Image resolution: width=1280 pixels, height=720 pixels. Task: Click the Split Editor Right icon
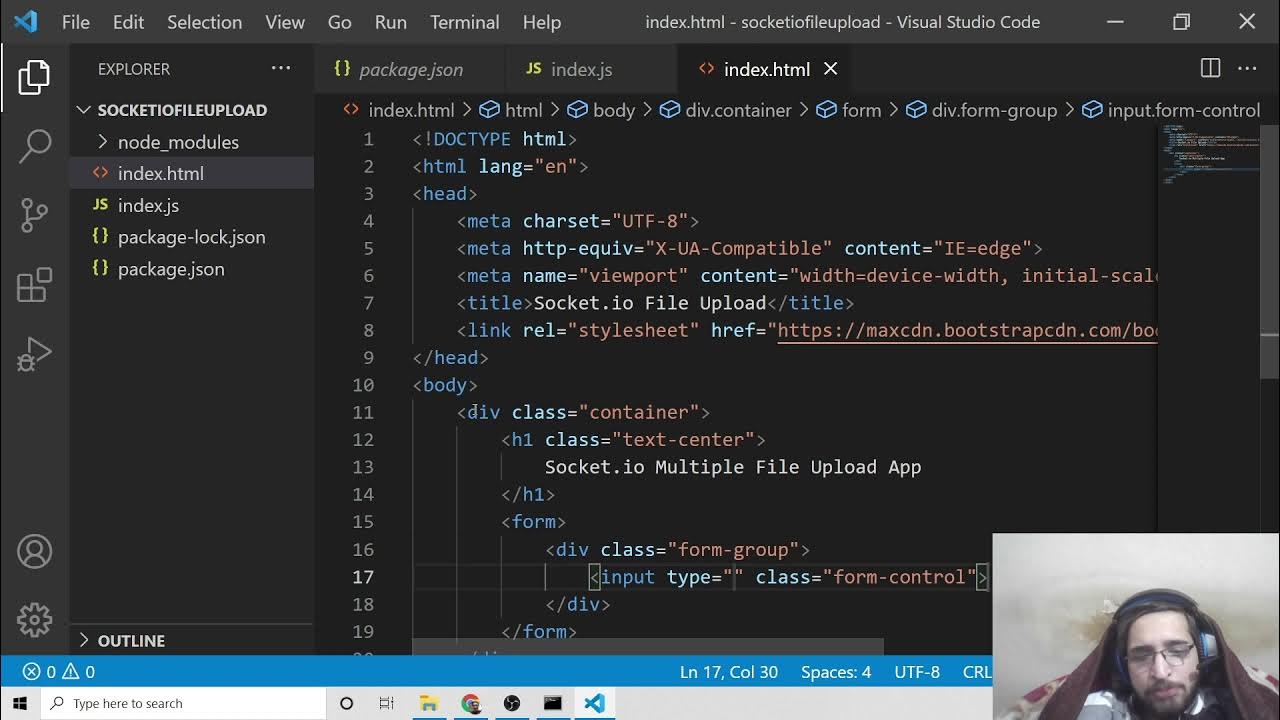pyautogui.click(x=1210, y=69)
